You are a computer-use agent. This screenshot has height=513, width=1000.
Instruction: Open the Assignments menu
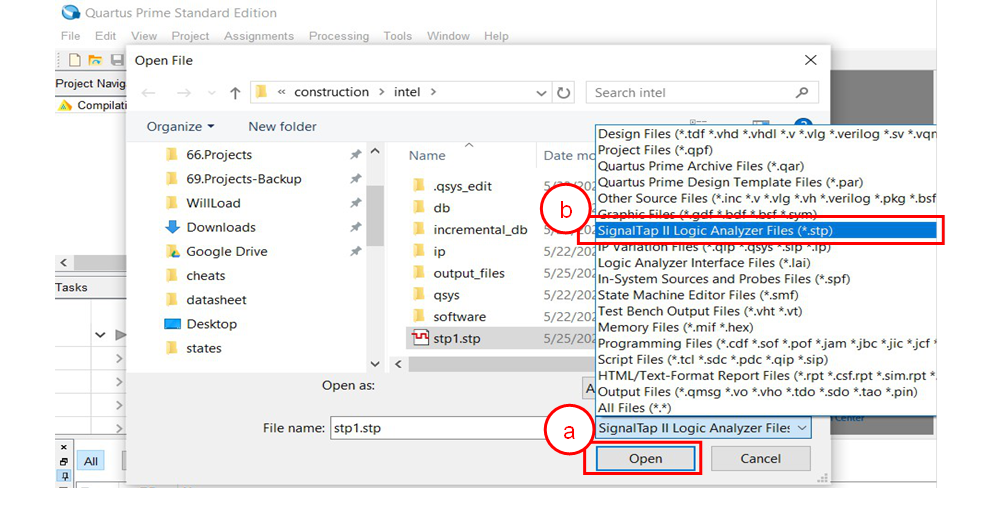point(259,36)
